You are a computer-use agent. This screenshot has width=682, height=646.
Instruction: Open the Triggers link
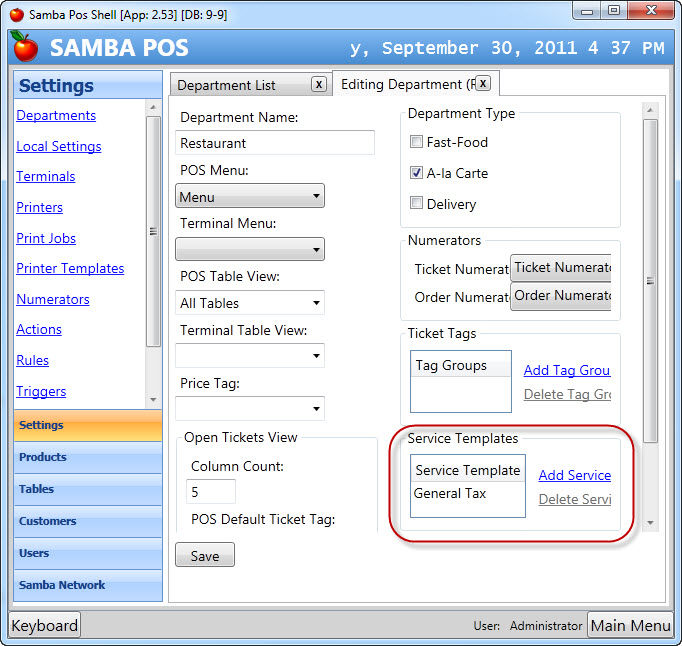[x=41, y=391]
